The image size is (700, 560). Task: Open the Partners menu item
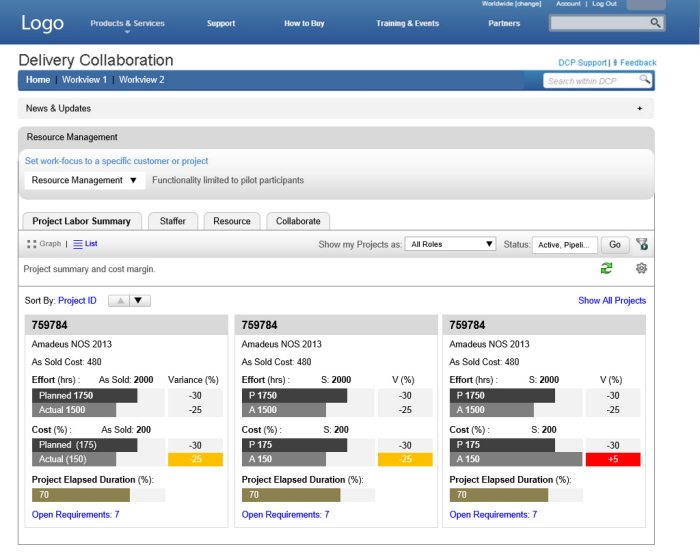point(504,24)
